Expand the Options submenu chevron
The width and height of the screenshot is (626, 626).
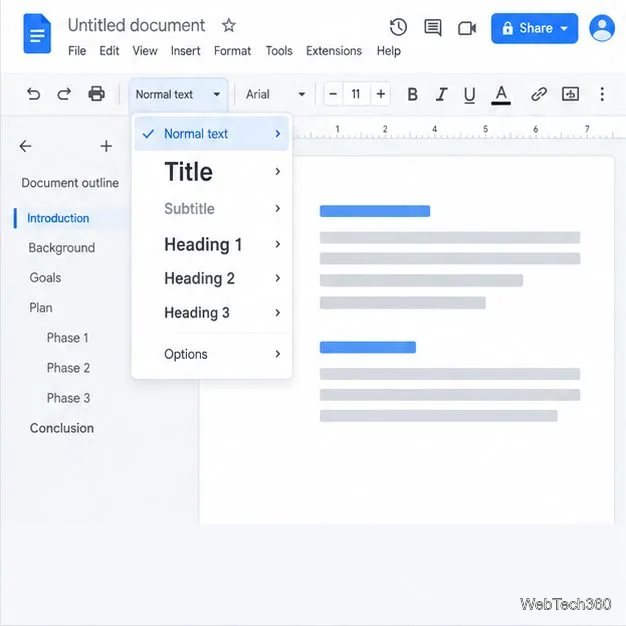(278, 354)
